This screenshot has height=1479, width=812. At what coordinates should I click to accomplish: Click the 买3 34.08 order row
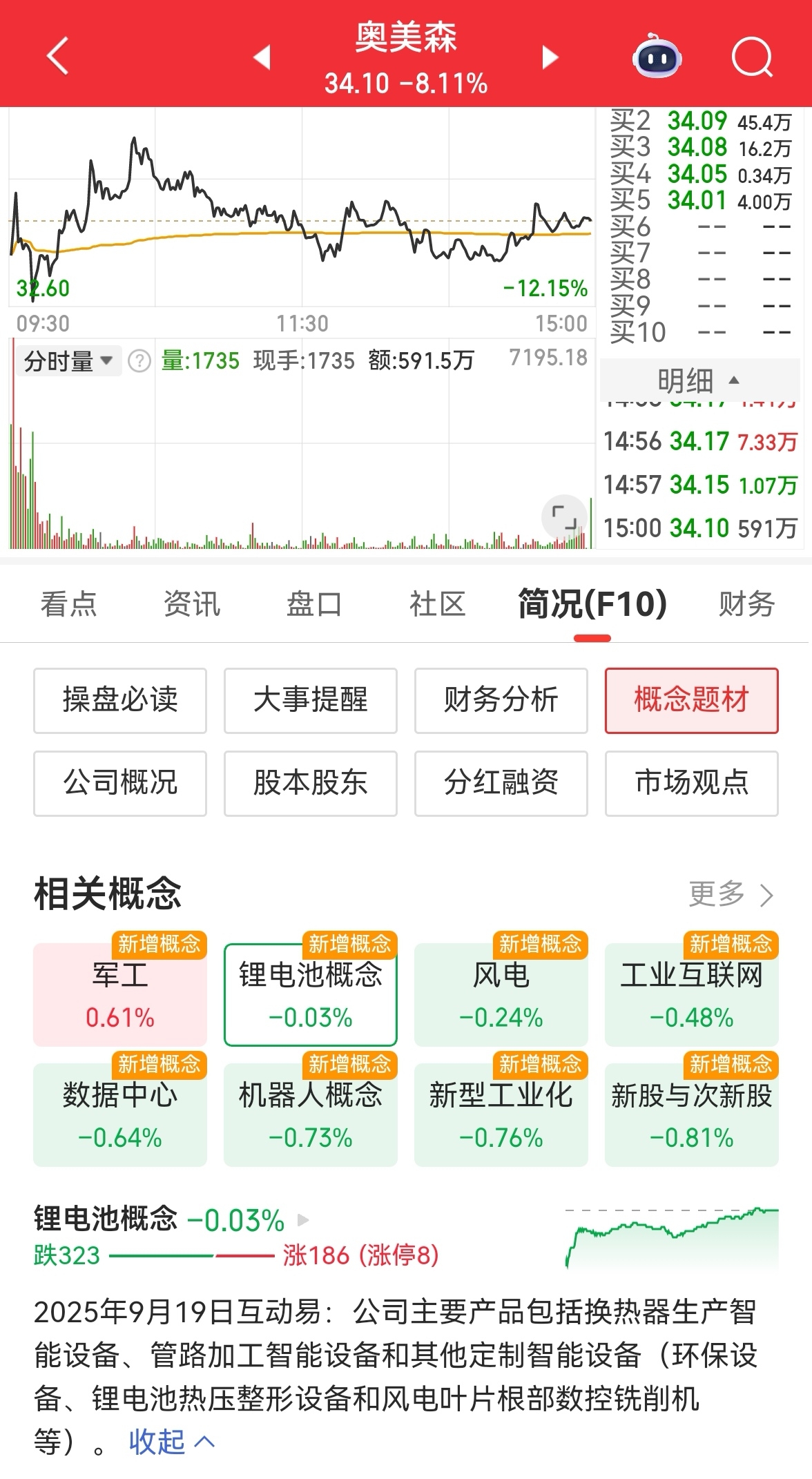pyautogui.click(x=700, y=148)
